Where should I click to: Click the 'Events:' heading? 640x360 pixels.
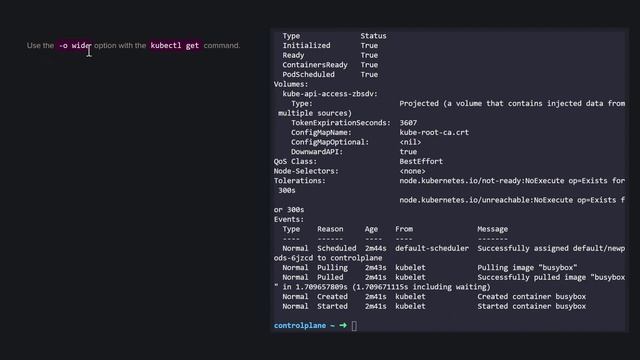(x=289, y=219)
